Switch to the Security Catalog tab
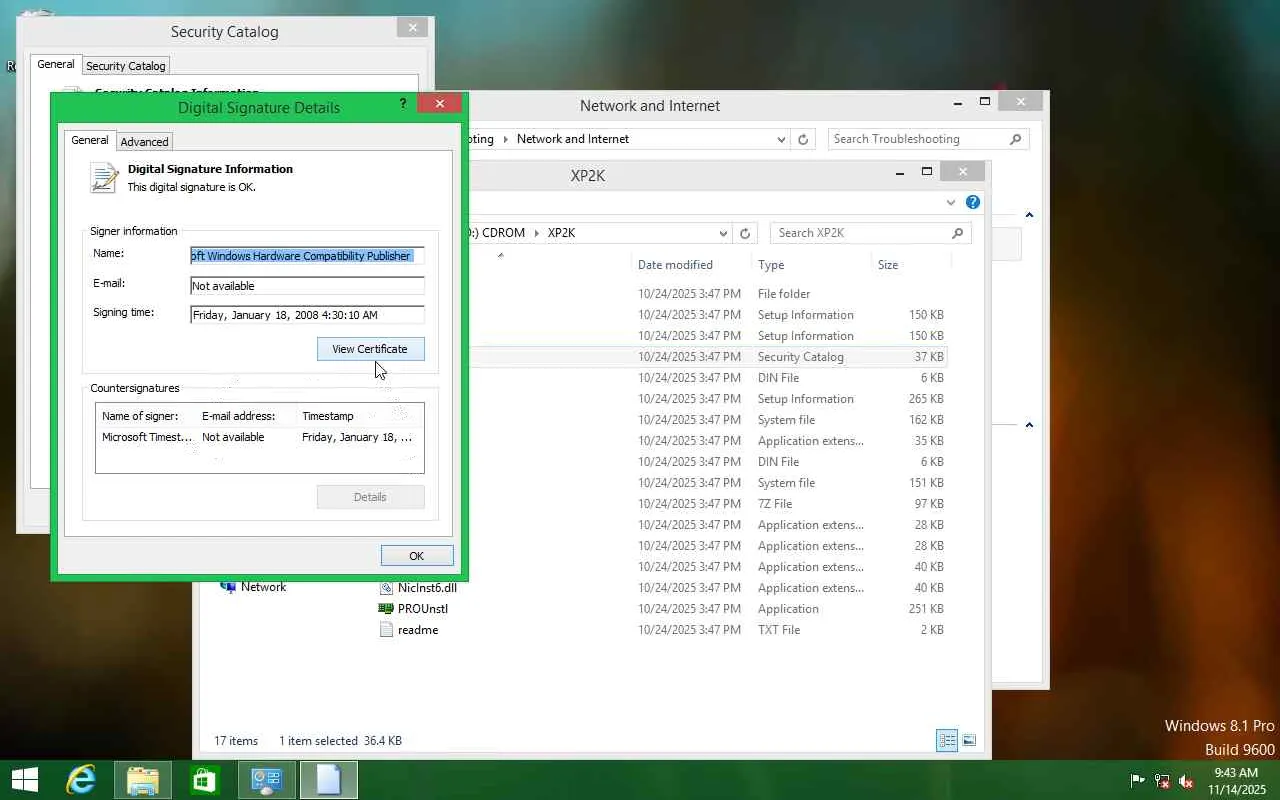Screen dimensions: 1280x800 coord(125,66)
